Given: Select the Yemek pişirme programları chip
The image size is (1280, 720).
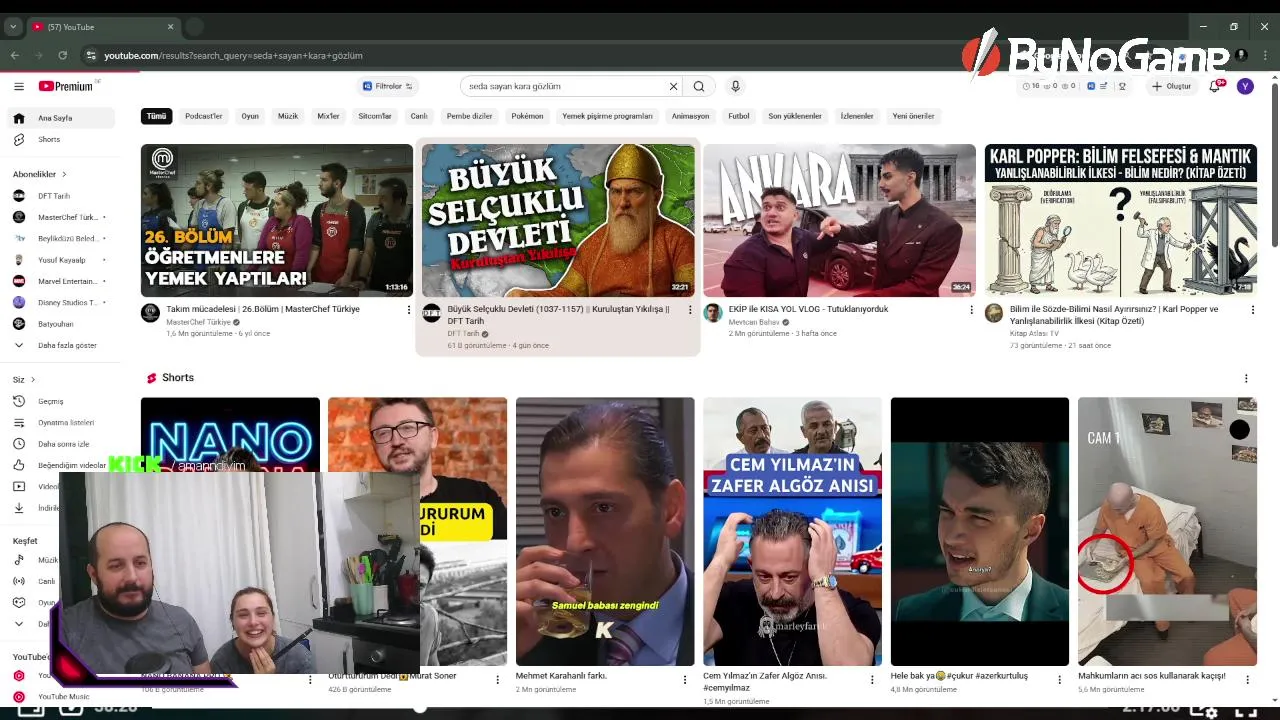Looking at the screenshot, I should [607, 116].
